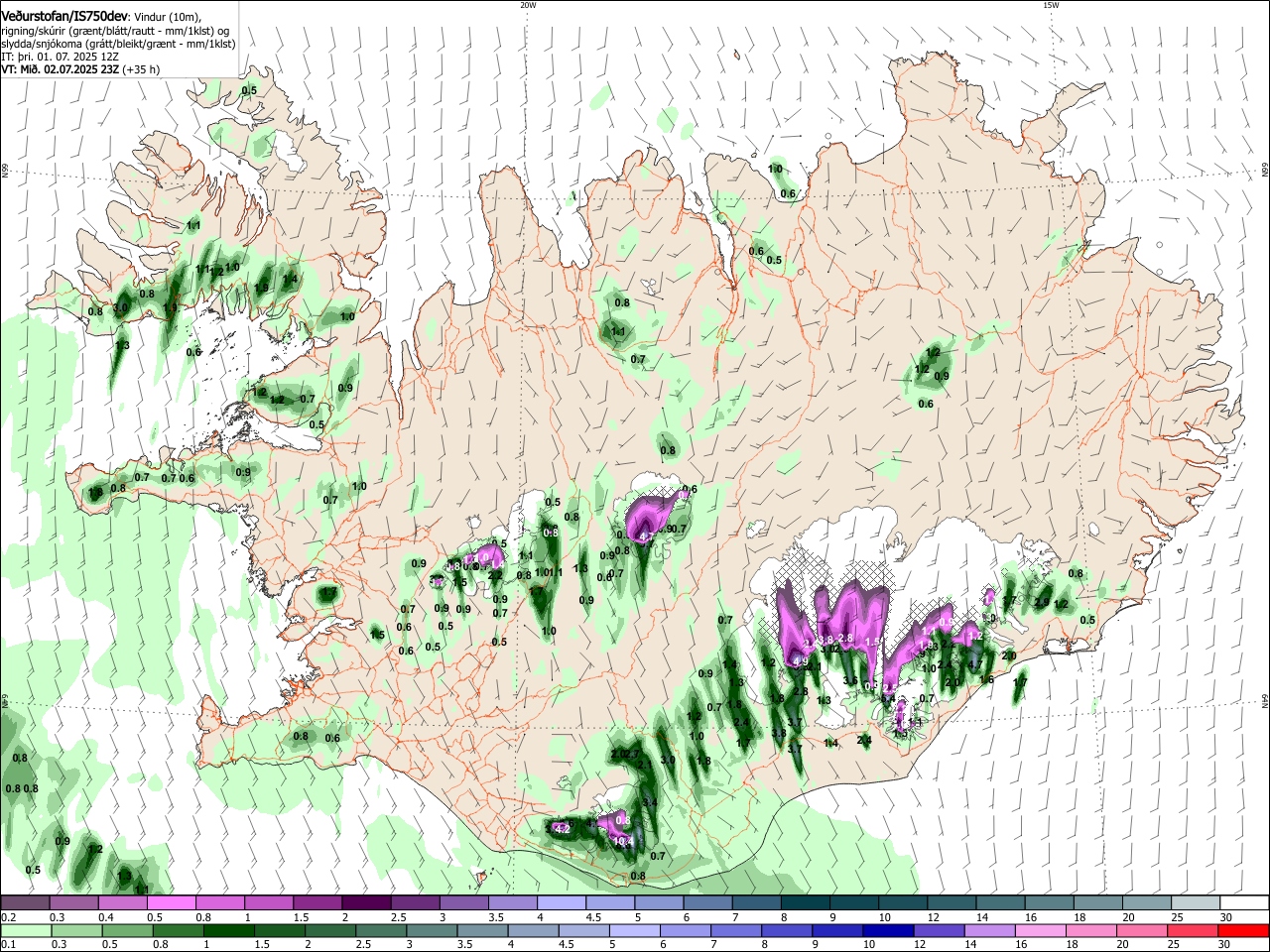Click the '30' label in the lower legend row

tap(1226, 945)
